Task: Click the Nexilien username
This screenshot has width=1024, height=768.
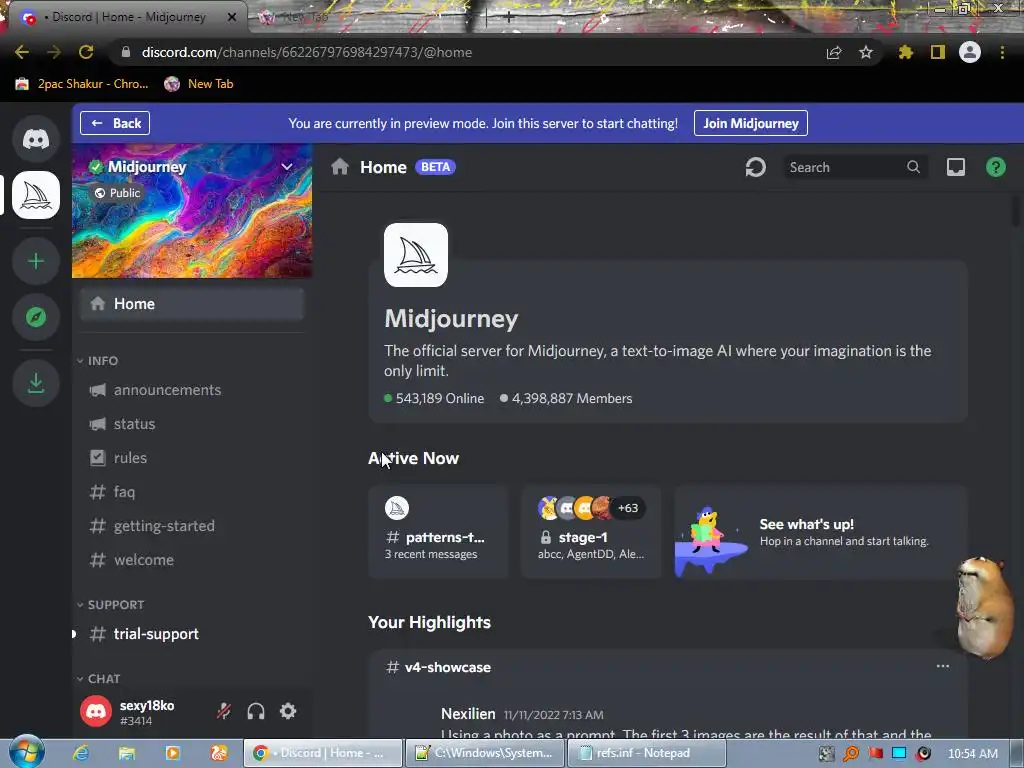Action: pyautogui.click(x=468, y=714)
